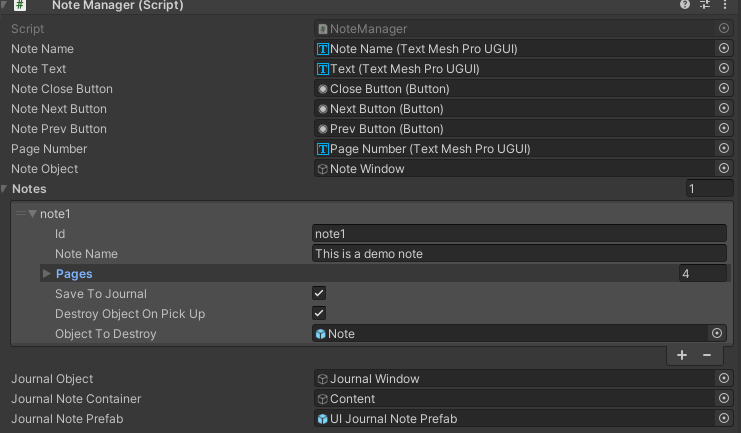Open object picker for Note Name field

coord(723,49)
